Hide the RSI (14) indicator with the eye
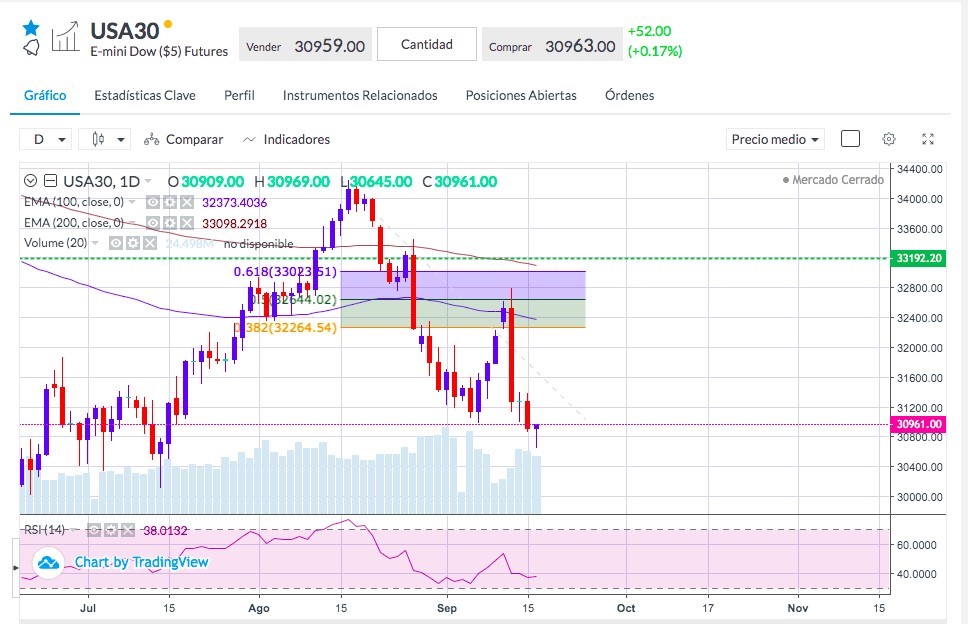The width and height of the screenshot is (968, 624). 94,530
